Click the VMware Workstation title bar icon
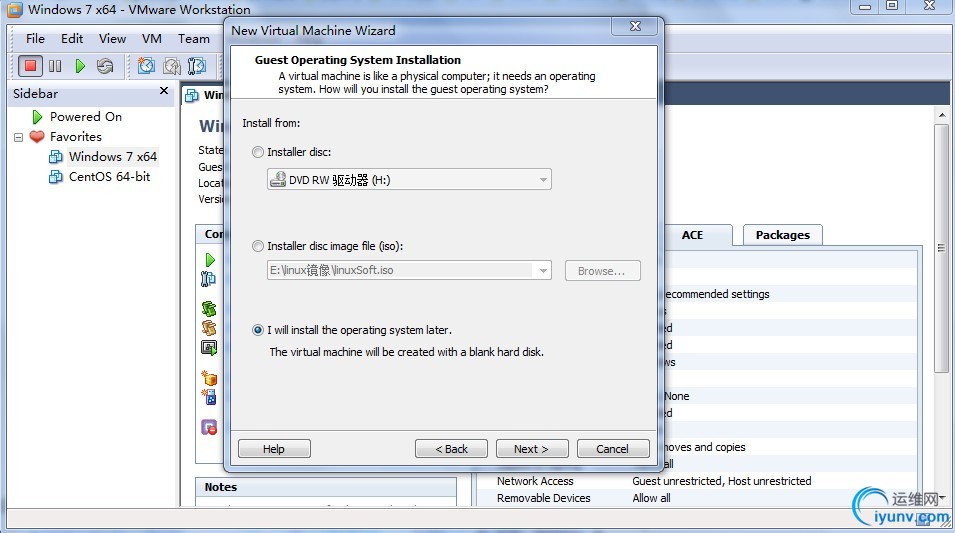This screenshot has height=533, width=955. tap(14, 9)
